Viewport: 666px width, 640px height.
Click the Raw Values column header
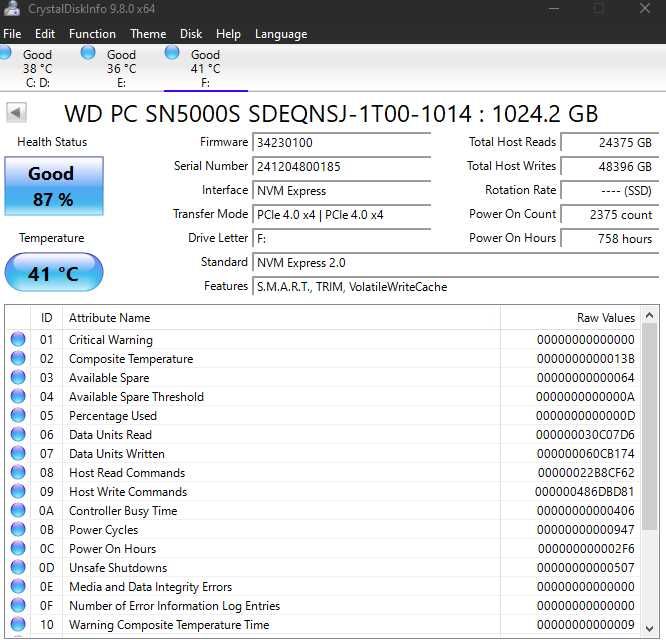(570, 318)
